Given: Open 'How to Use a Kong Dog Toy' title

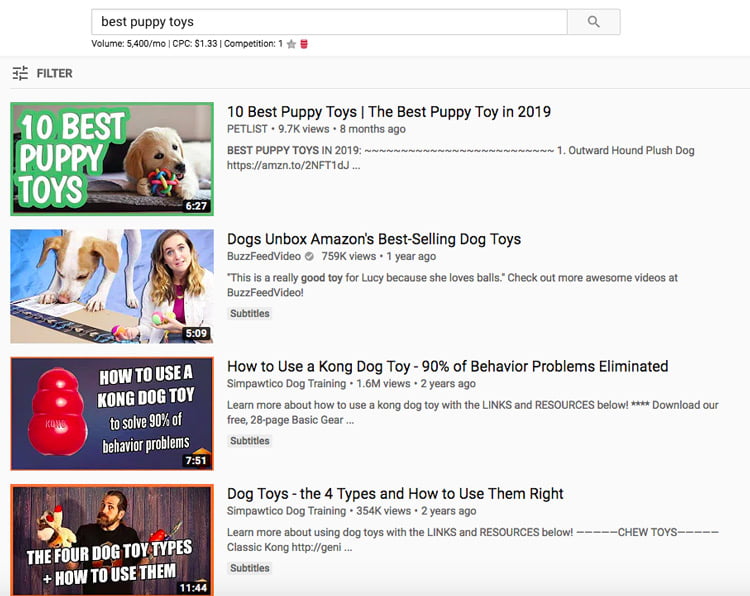Looking at the screenshot, I should (x=448, y=366).
